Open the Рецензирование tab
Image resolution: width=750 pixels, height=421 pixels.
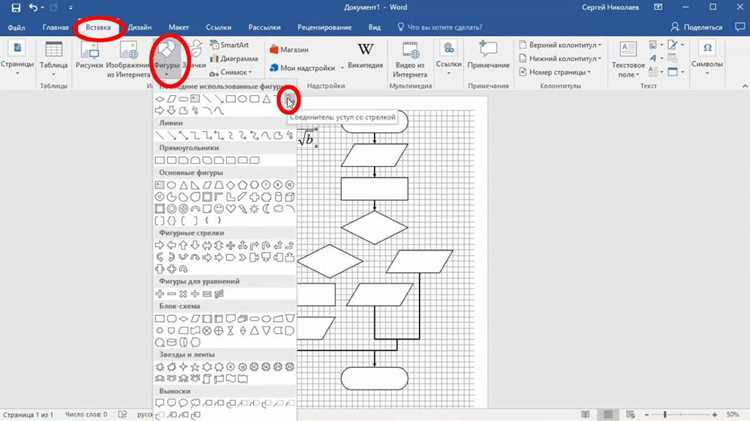pos(324,27)
